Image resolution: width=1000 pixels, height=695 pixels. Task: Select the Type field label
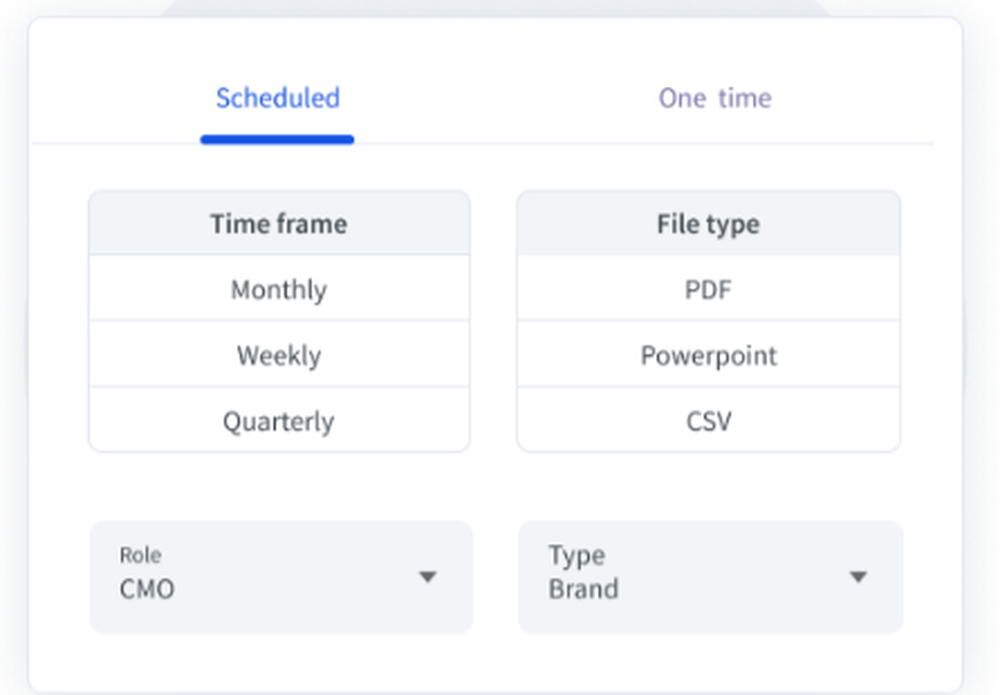(575, 556)
